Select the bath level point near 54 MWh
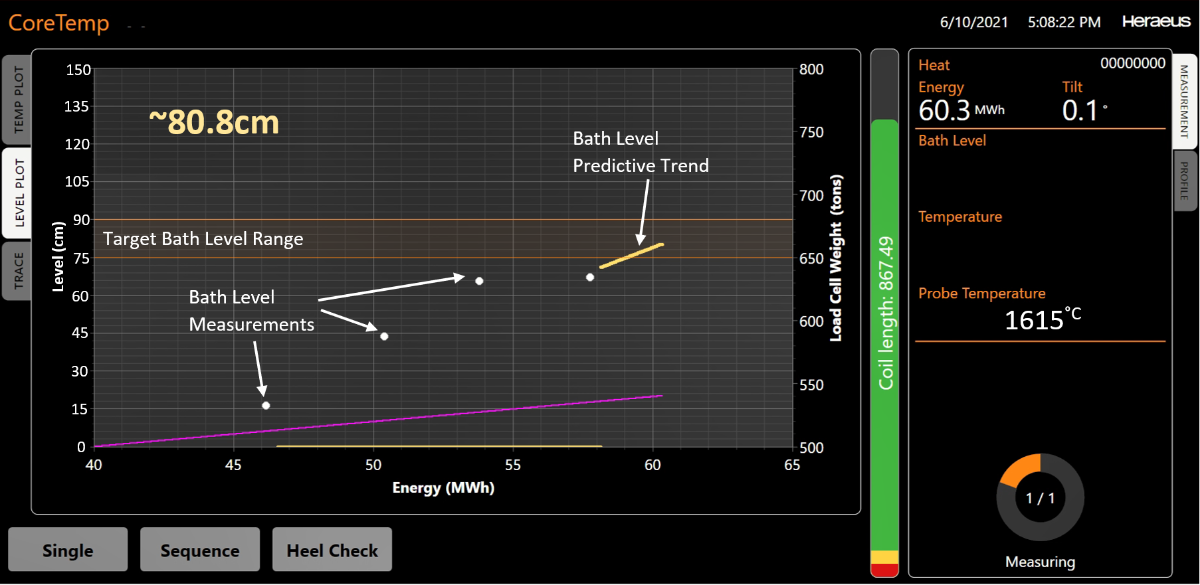Screen dimensions: 1200x585 coord(479,281)
